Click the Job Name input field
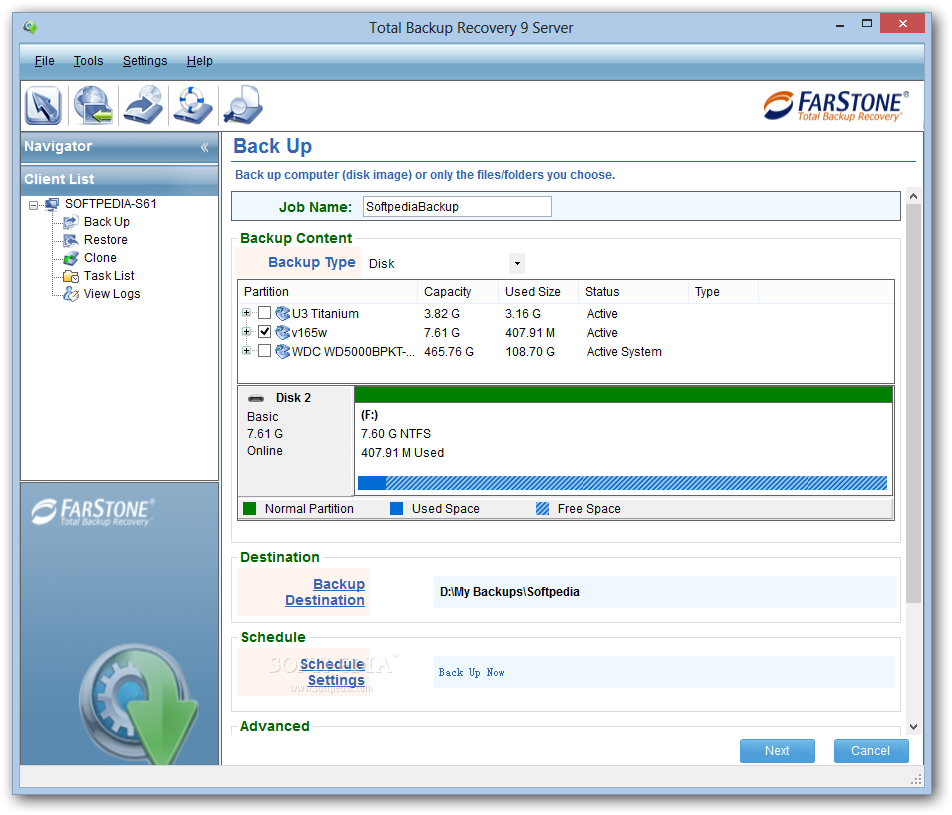Image resolution: width=952 pixels, height=815 pixels. point(457,206)
